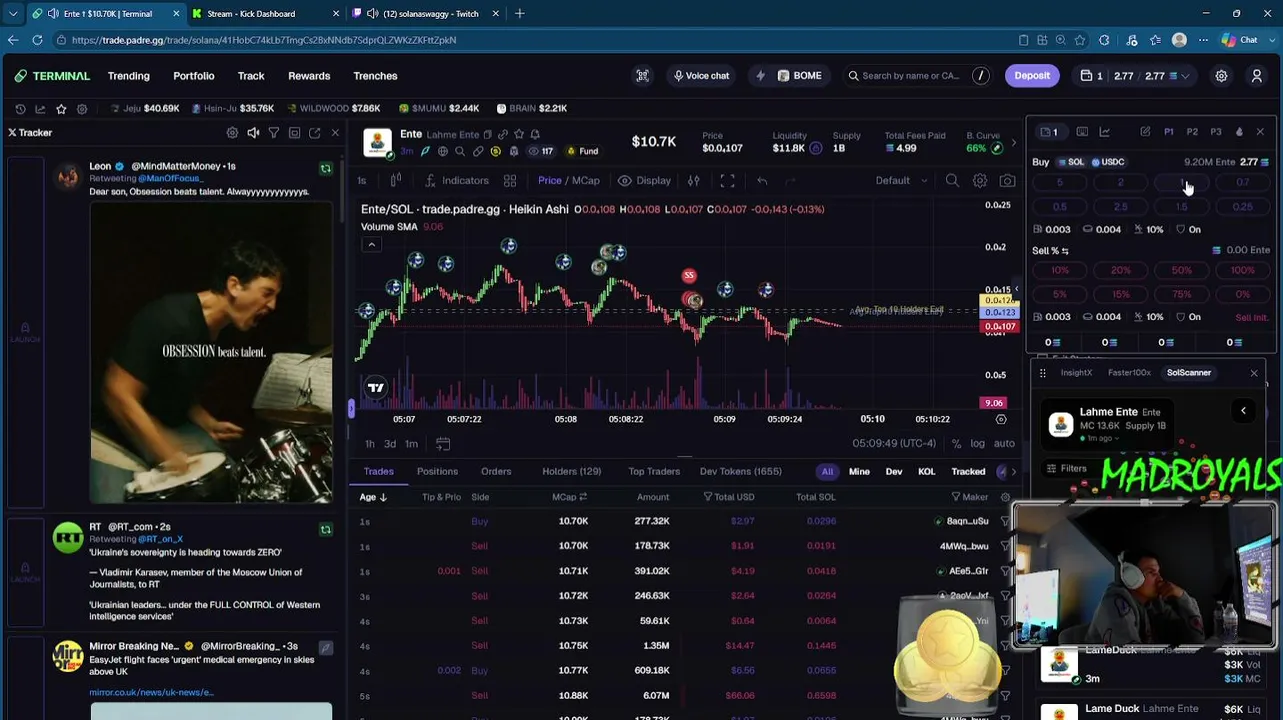Open the X Tracker filter funnel
This screenshot has height=720, width=1283.
tap(273, 132)
